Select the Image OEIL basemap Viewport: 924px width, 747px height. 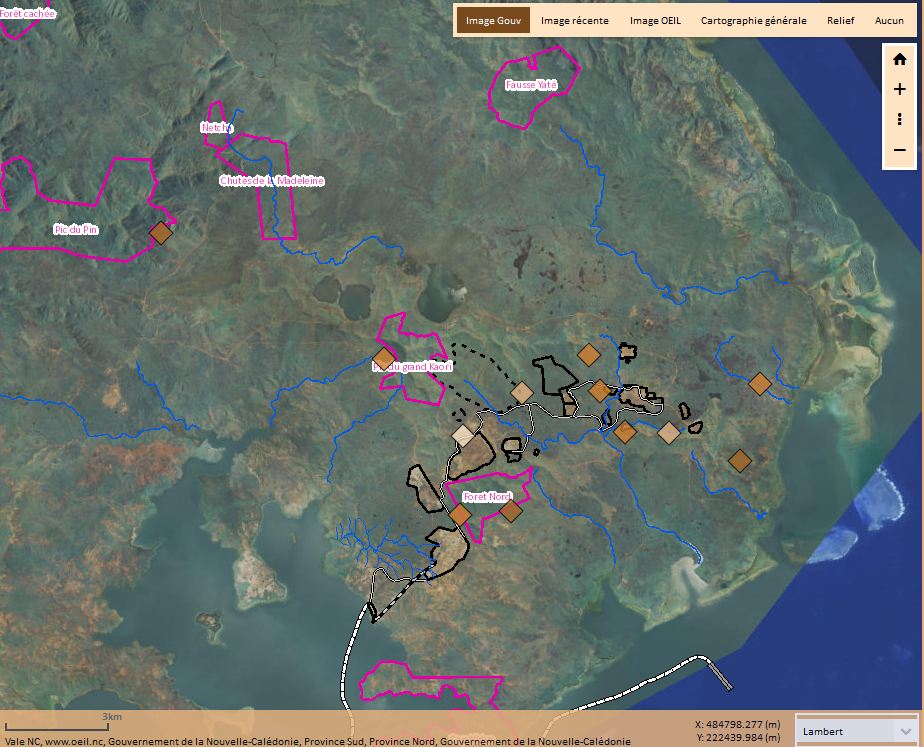point(655,20)
